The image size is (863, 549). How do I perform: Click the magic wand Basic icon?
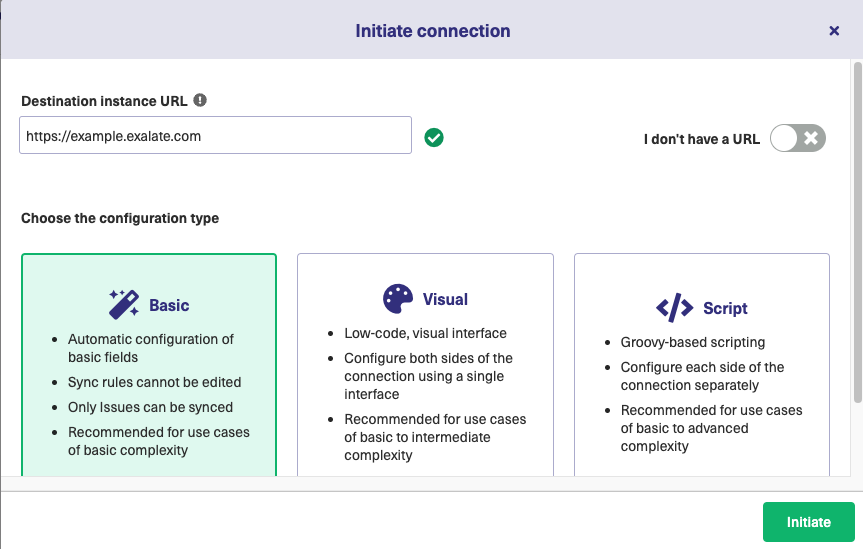[x=124, y=304]
